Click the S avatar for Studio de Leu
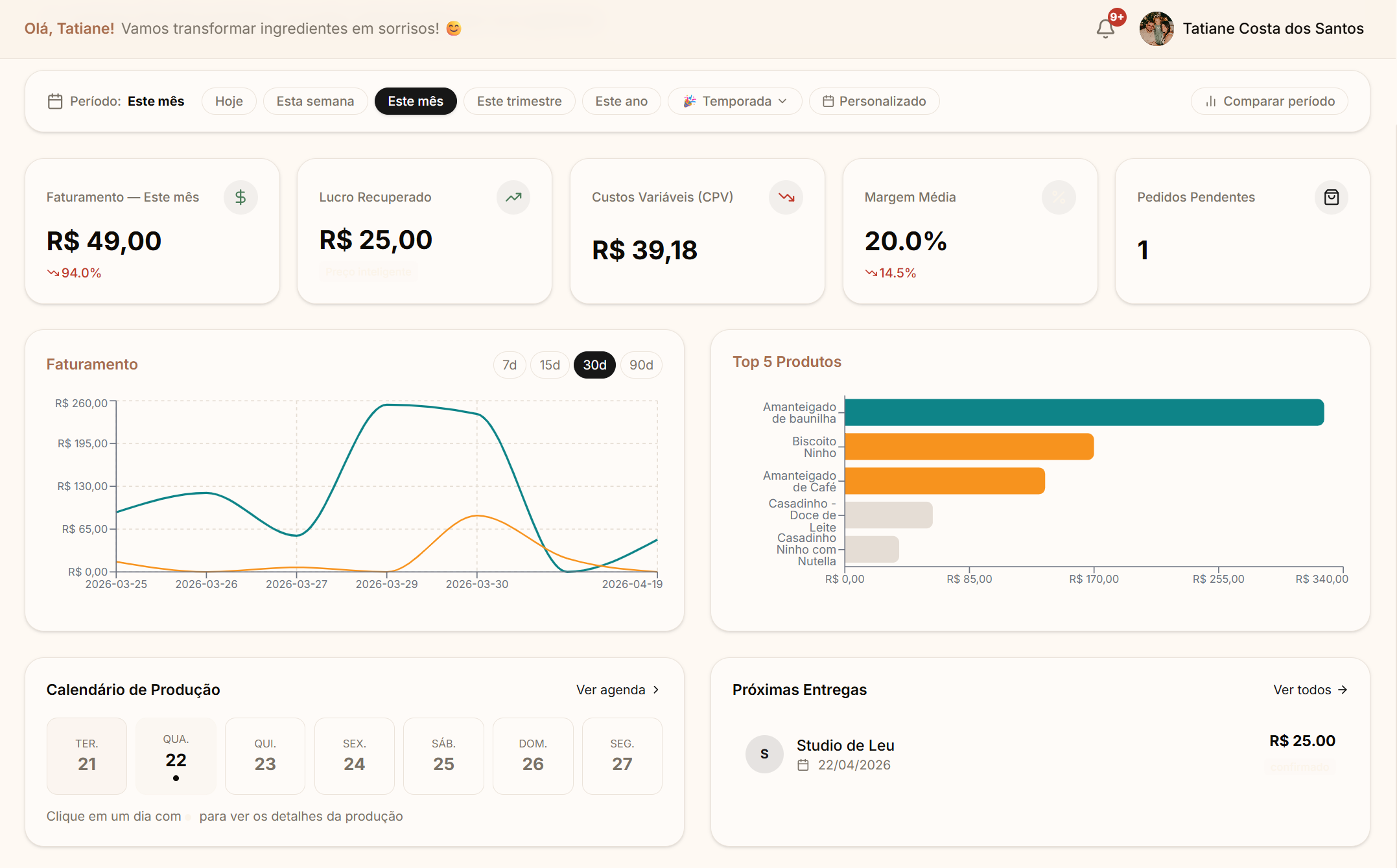The height and width of the screenshot is (868, 1397). [764, 754]
